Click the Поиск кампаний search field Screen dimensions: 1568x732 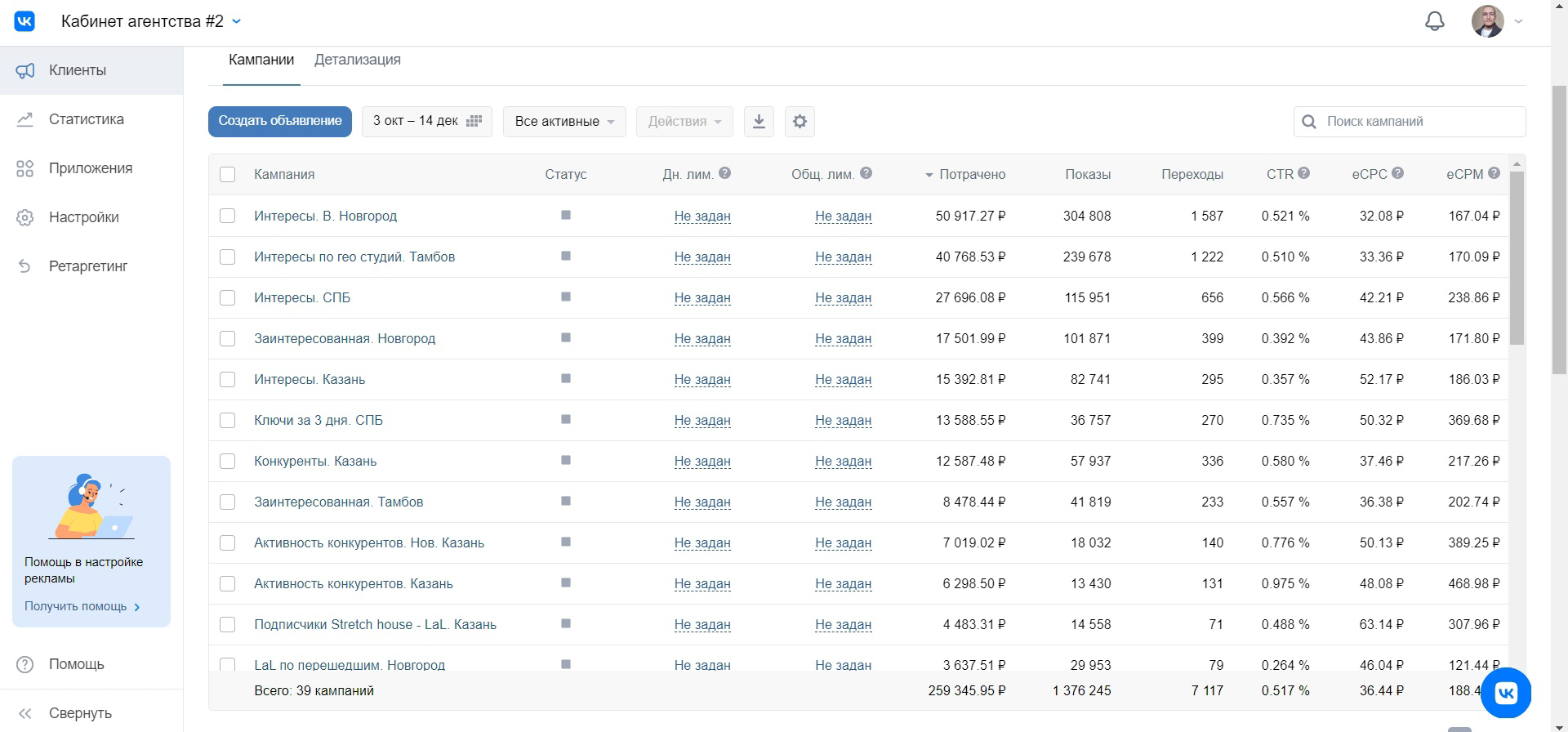tap(1410, 121)
